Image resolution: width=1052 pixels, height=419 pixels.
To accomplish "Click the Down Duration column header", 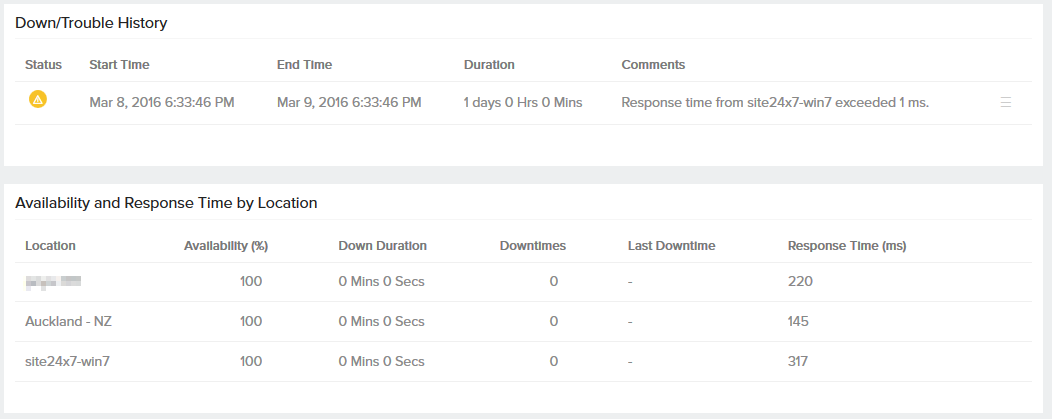I will 382,246.
